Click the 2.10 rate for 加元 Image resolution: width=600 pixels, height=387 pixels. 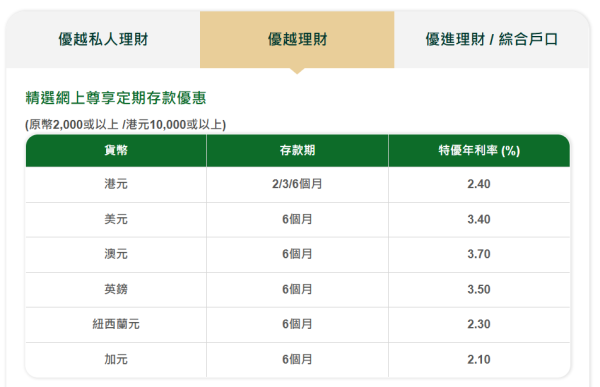click(x=479, y=359)
